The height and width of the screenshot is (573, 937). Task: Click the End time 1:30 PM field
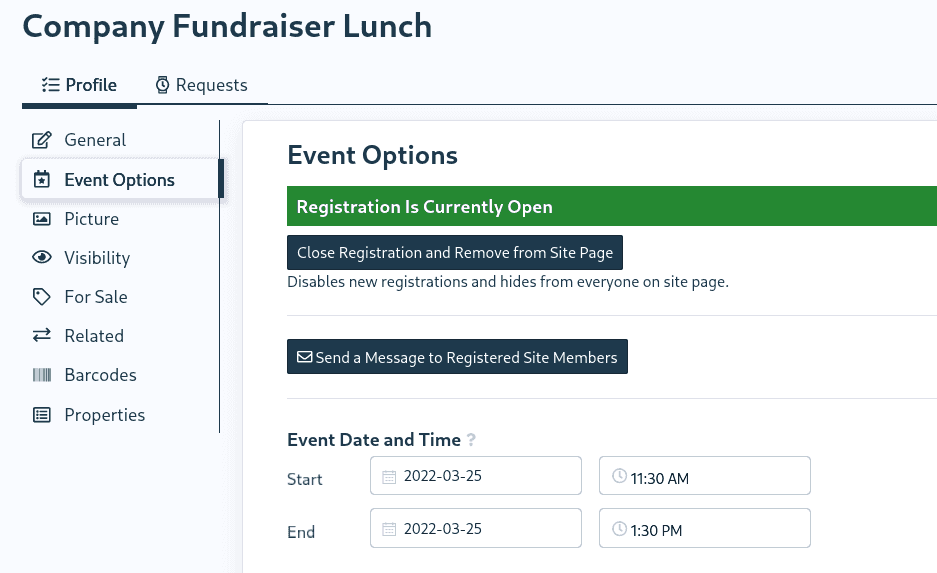(x=704, y=530)
